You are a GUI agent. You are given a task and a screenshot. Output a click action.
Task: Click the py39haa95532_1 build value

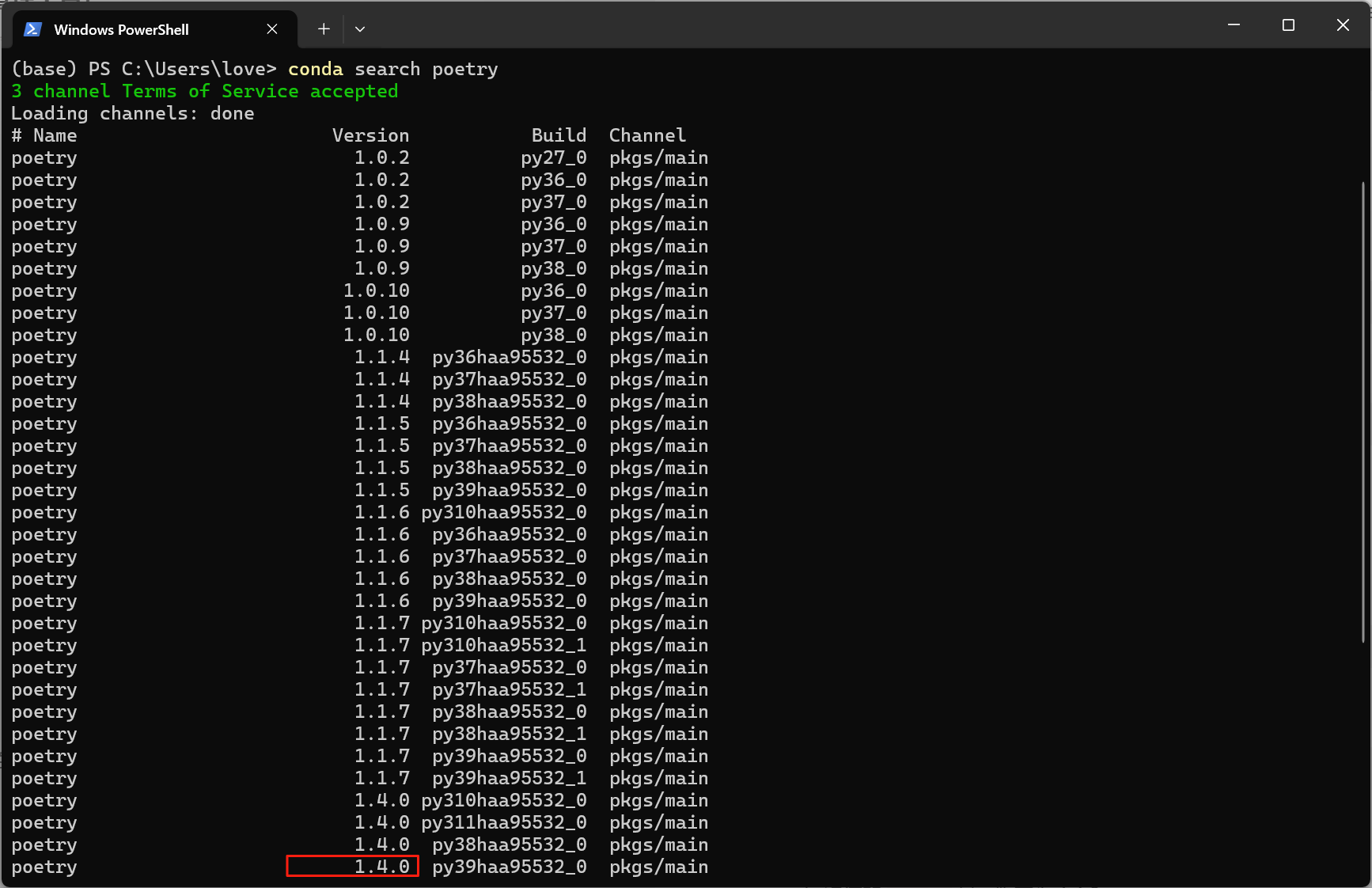coord(510,779)
